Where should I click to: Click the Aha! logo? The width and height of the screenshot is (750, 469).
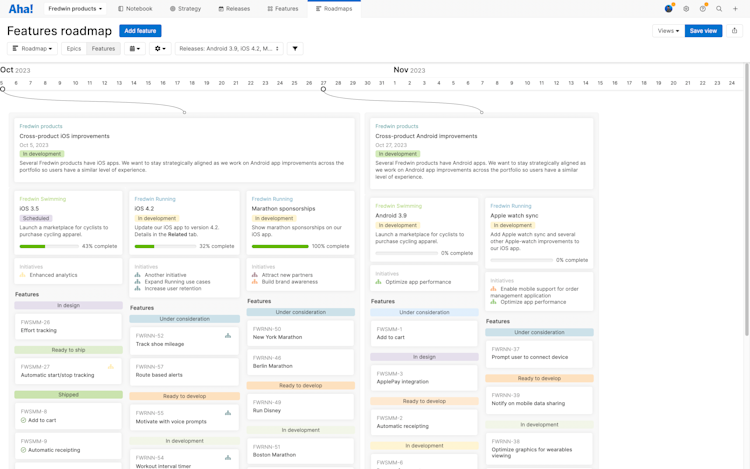pos(21,9)
